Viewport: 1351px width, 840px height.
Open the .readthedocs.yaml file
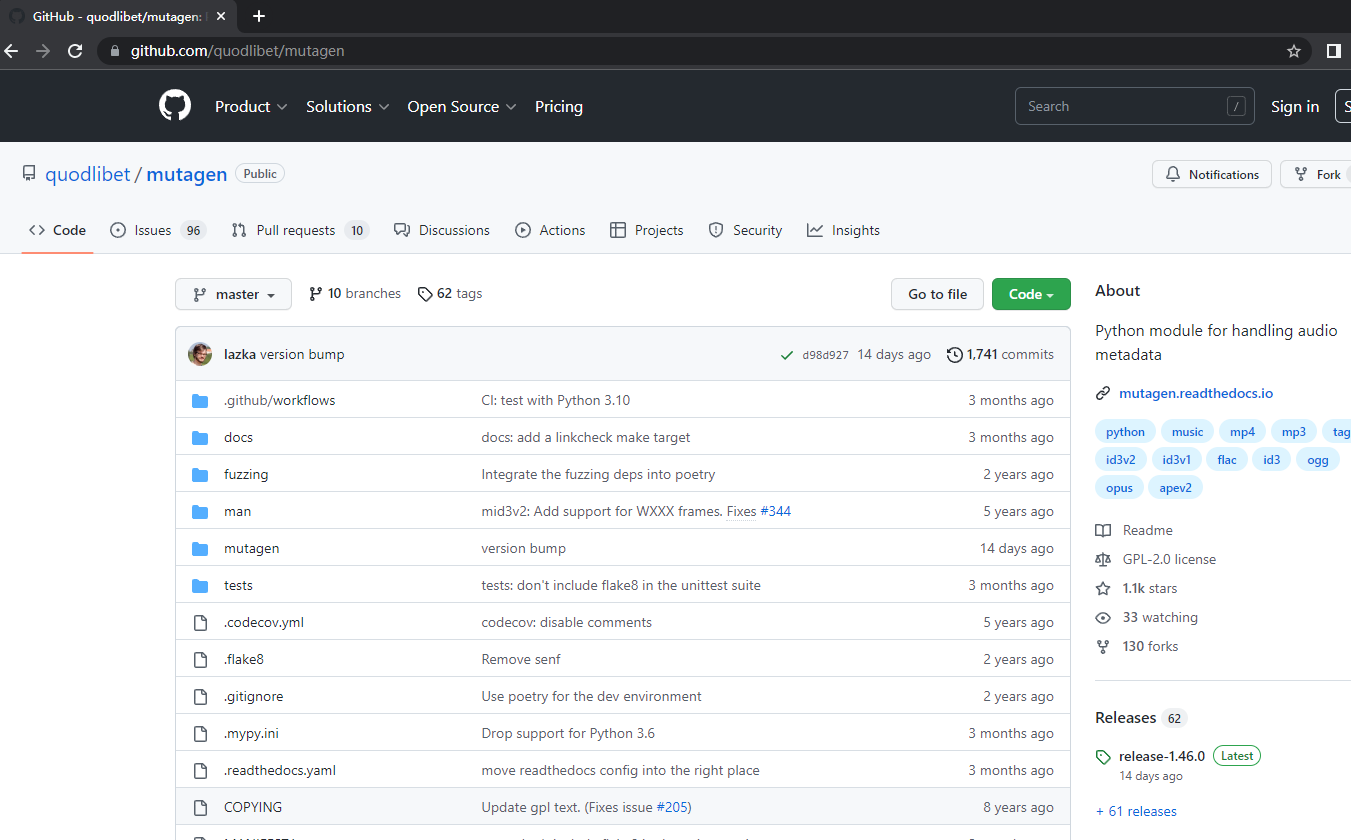pos(280,771)
